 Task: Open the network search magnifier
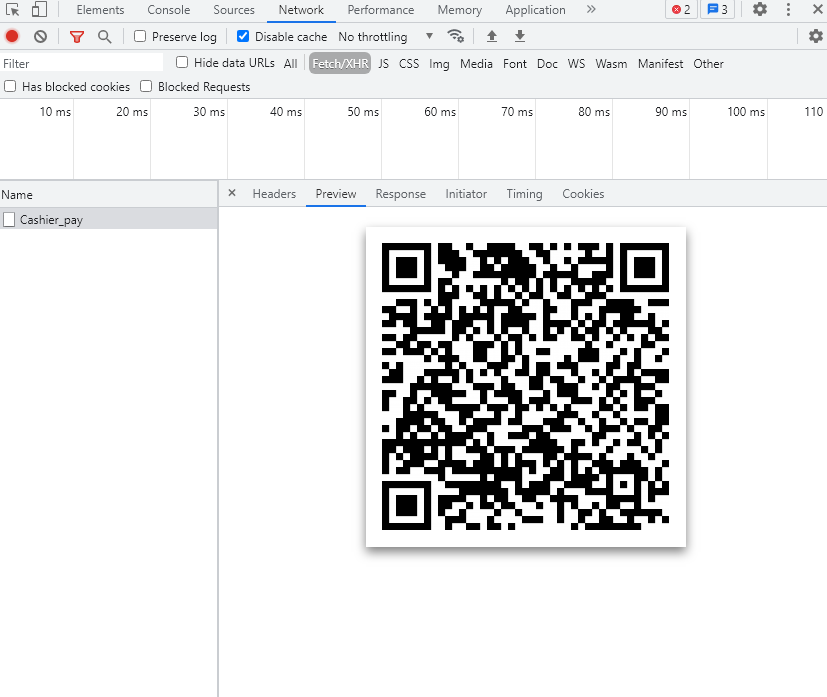pos(104,36)
